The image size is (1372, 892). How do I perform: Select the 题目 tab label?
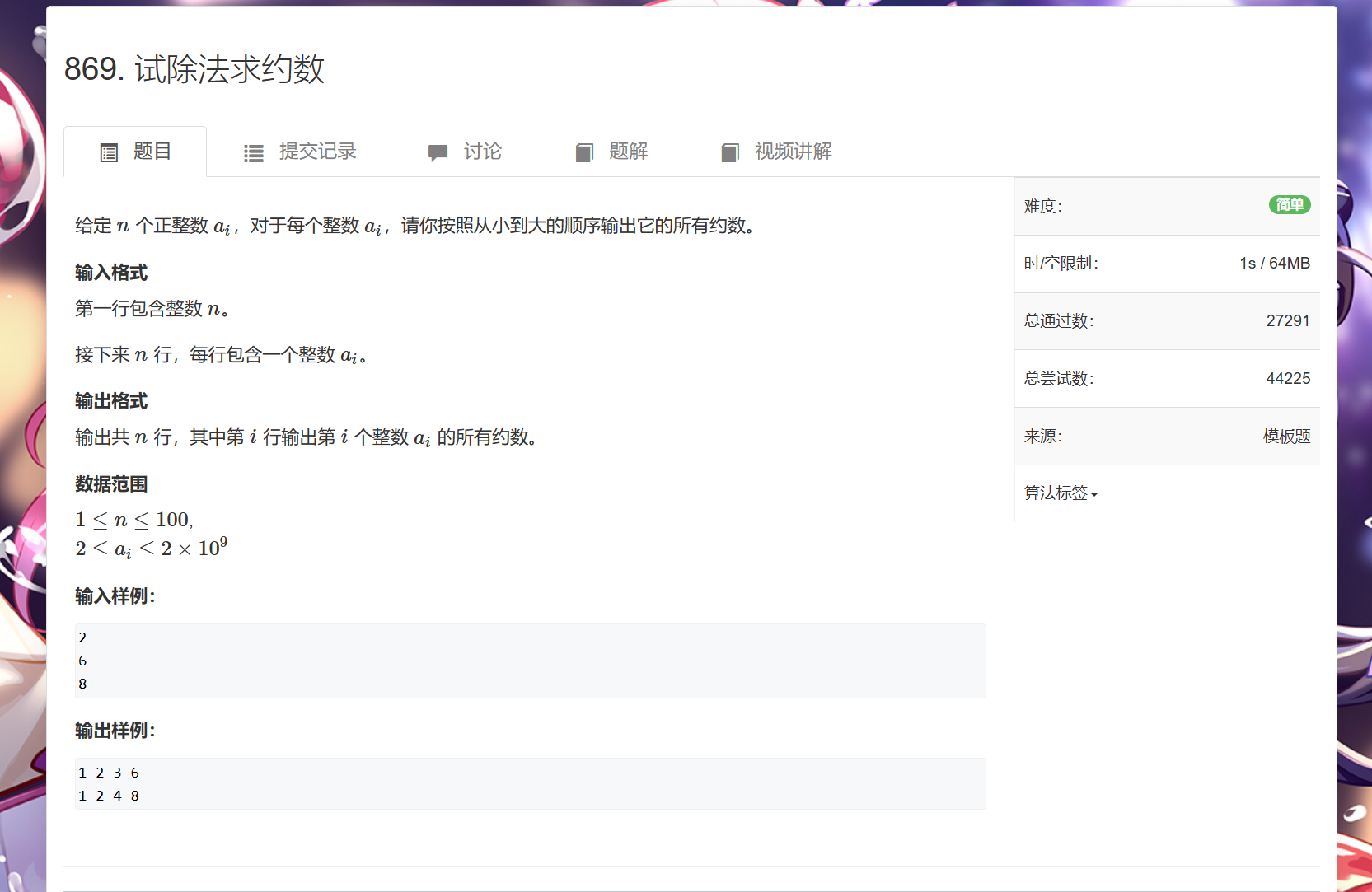(152, 152)
